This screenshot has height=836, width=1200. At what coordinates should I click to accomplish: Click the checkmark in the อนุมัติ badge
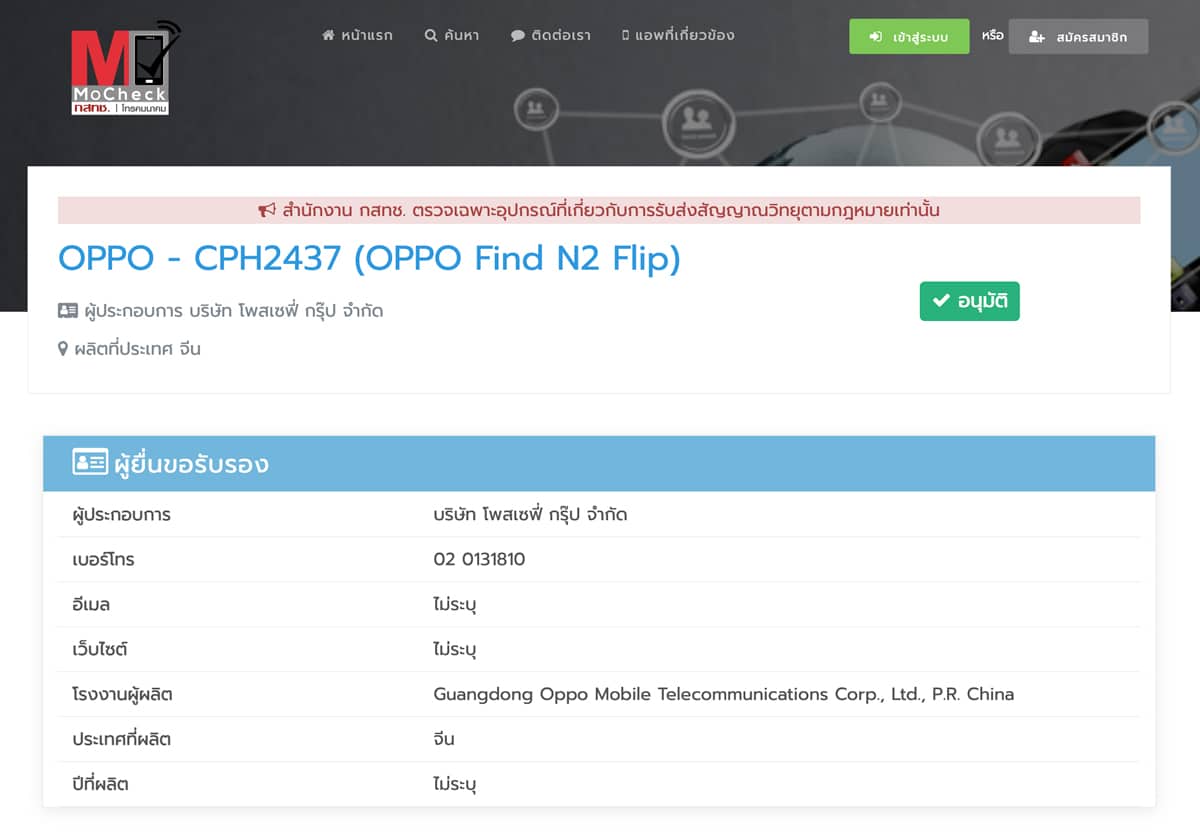click(941, 301)
